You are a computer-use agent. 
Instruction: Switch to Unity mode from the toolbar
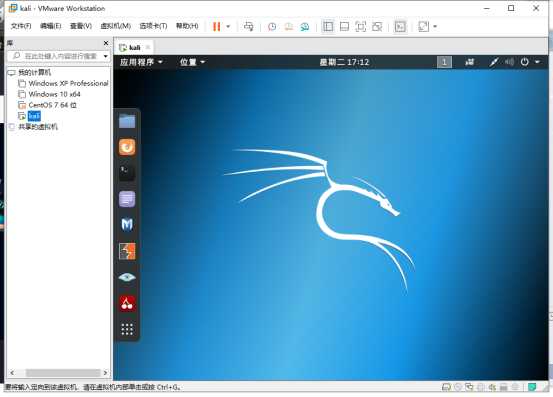(x=377, y=26)
